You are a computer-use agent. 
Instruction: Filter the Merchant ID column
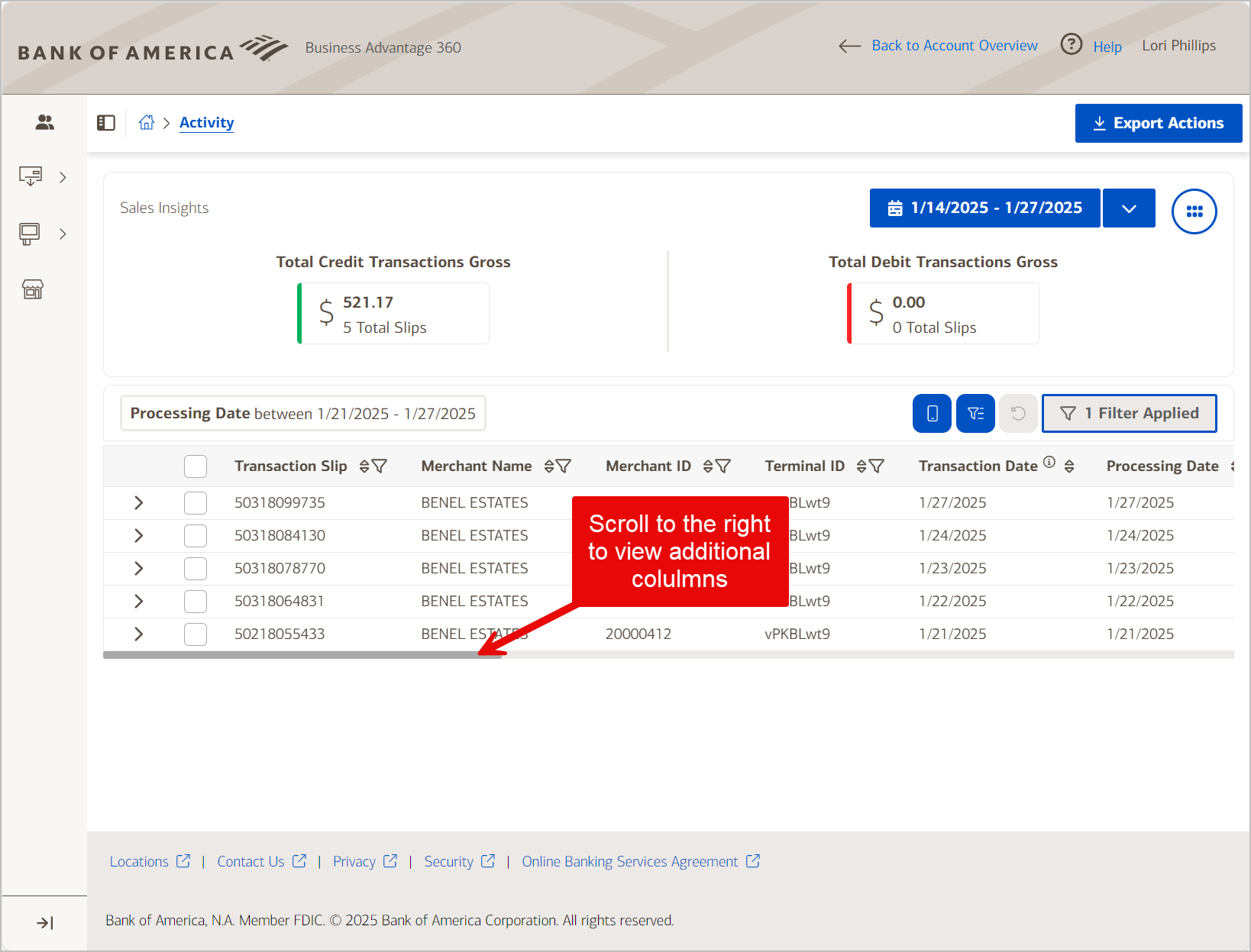722,466
